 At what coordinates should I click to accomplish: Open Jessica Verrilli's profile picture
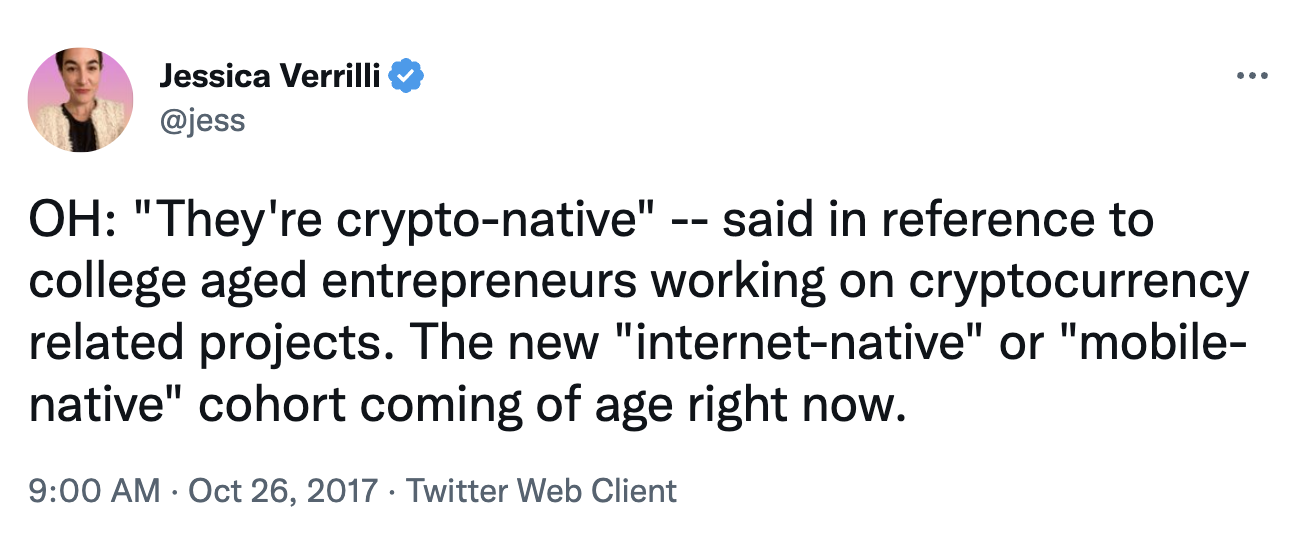(81, 100)
